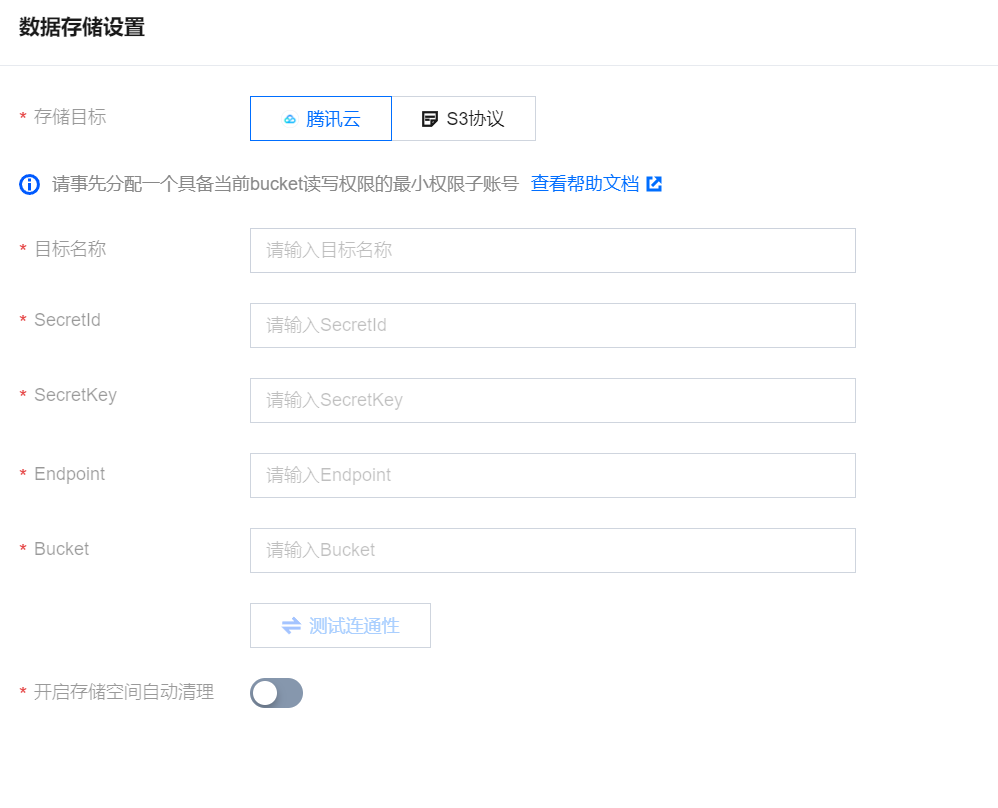Focus the SecretId input field
Viewport: 998px width, 808px height.
[552, 325]
